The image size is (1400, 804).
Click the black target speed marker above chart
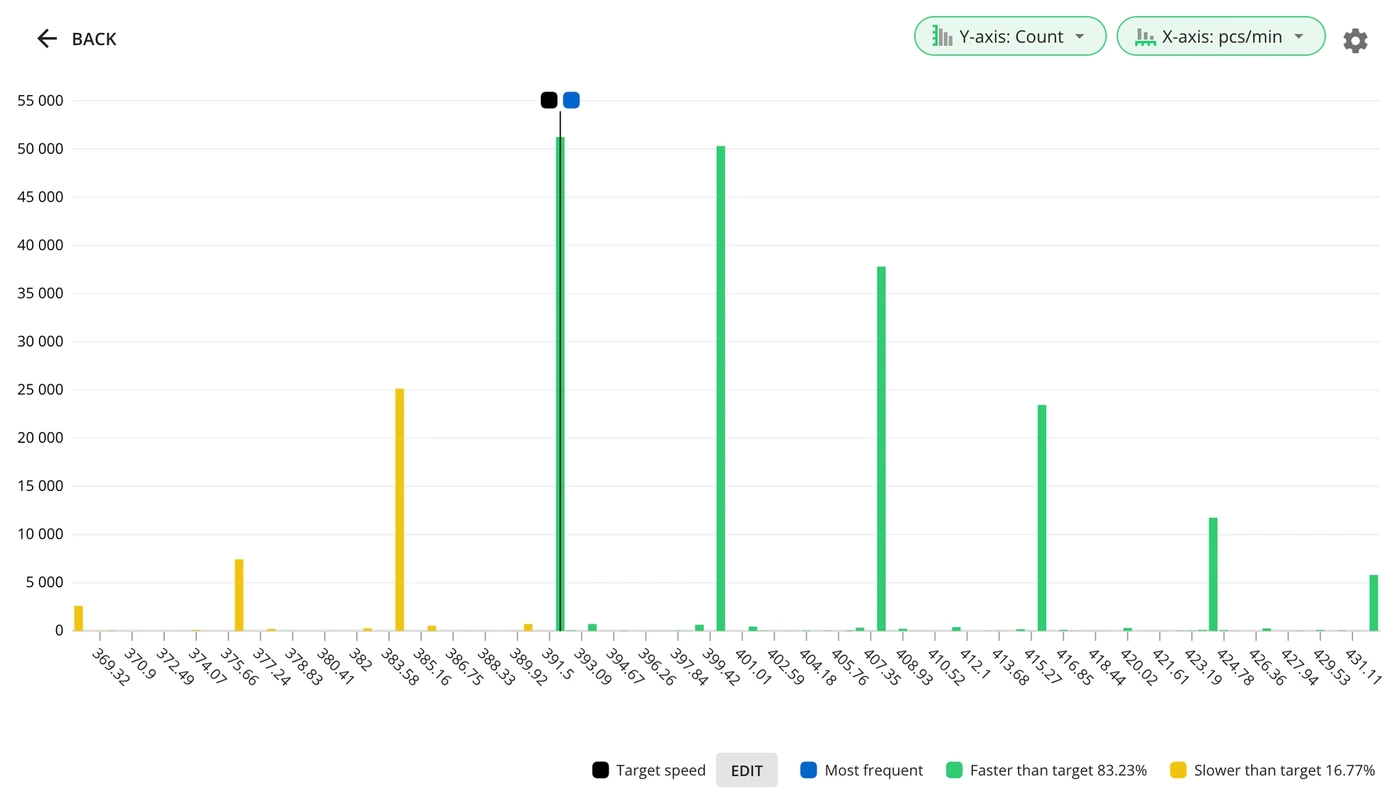click(x=549, y=100)
